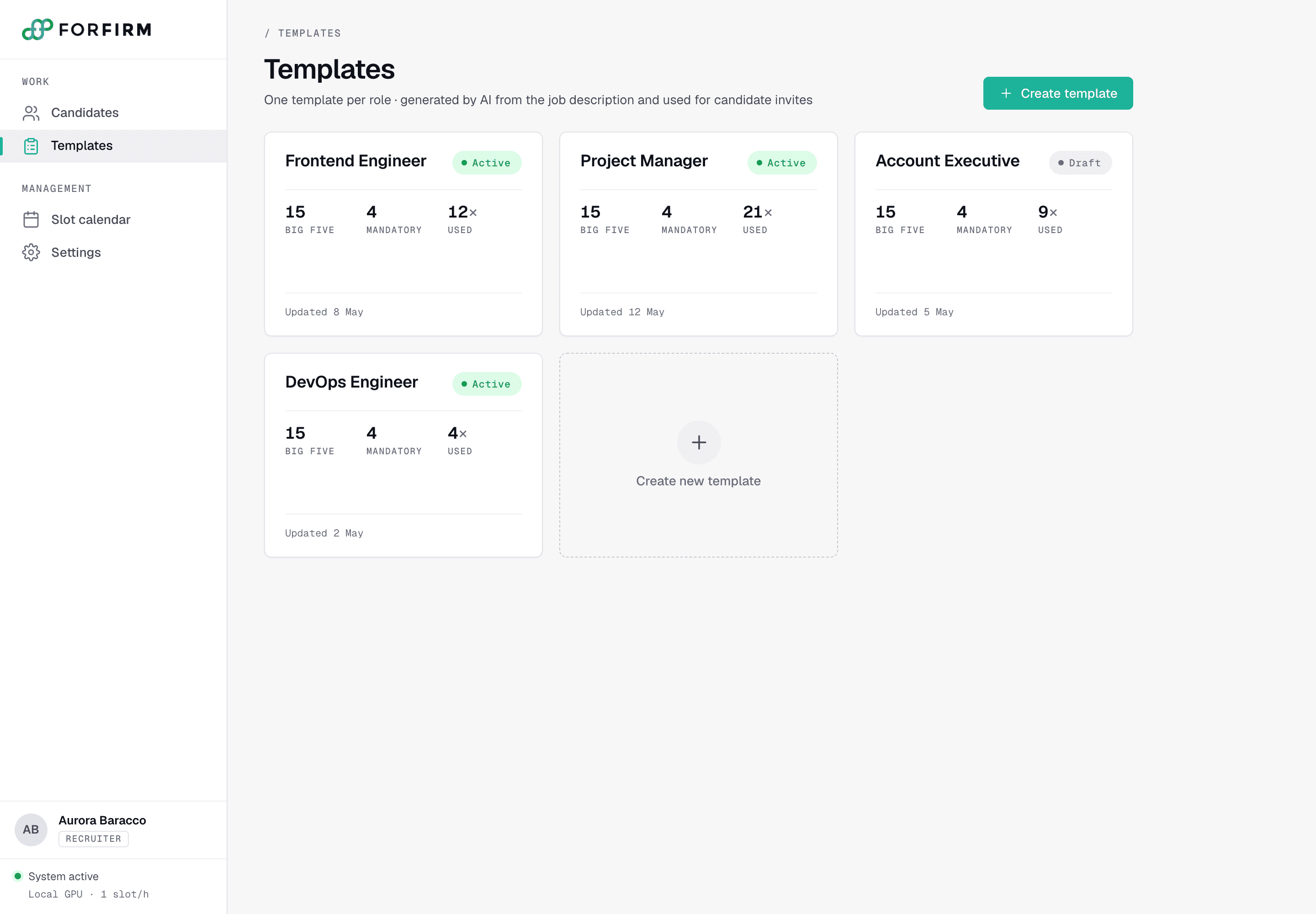
Task: Open the Project Manager template card
Action: (x=699, y=234)
